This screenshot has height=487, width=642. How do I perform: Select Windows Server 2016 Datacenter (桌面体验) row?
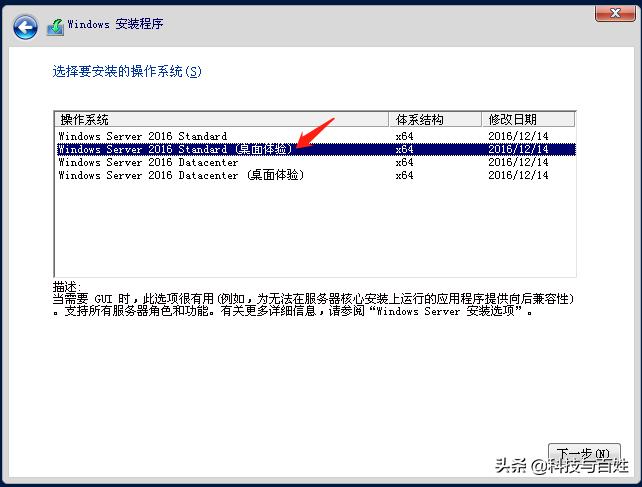click(x=315, y=175)
